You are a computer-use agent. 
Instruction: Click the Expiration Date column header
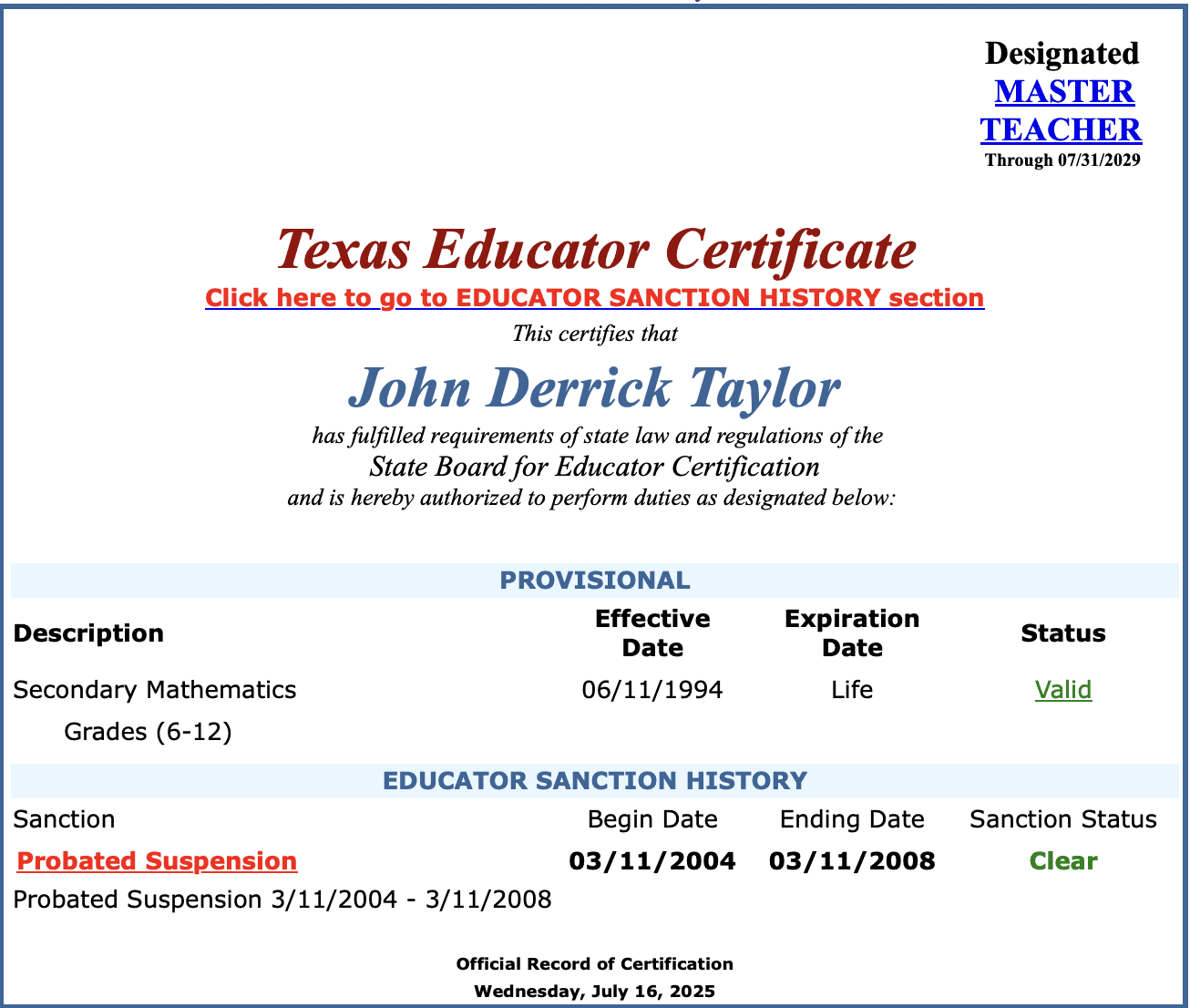pyautogui.click(x=851, y=633)
